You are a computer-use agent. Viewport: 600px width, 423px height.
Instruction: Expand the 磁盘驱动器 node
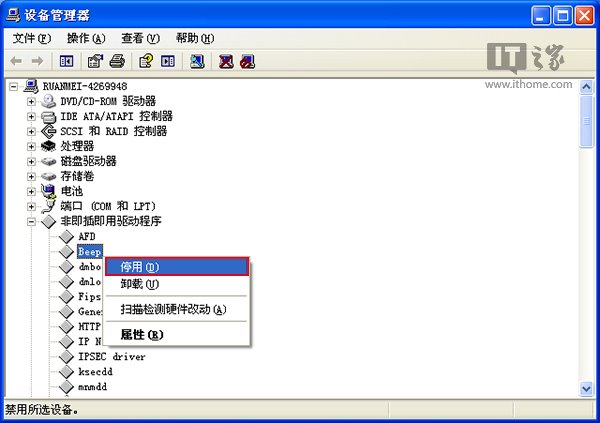click(31, 162)
